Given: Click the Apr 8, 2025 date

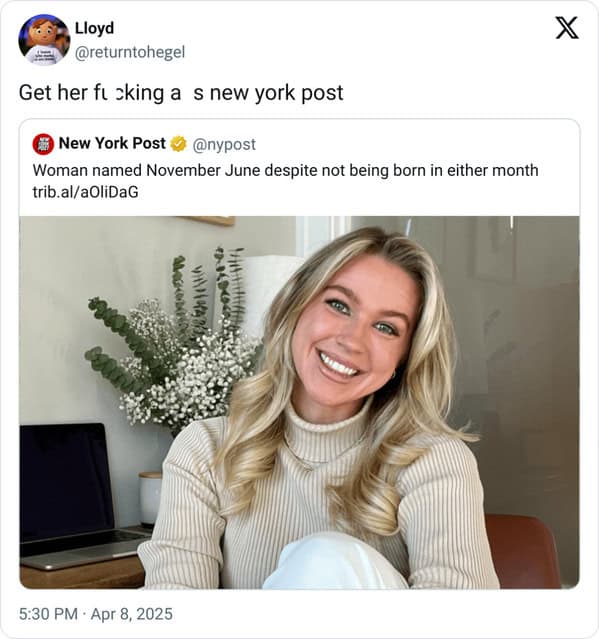Looking at the screenshot, I should click(x=132, y=614).
